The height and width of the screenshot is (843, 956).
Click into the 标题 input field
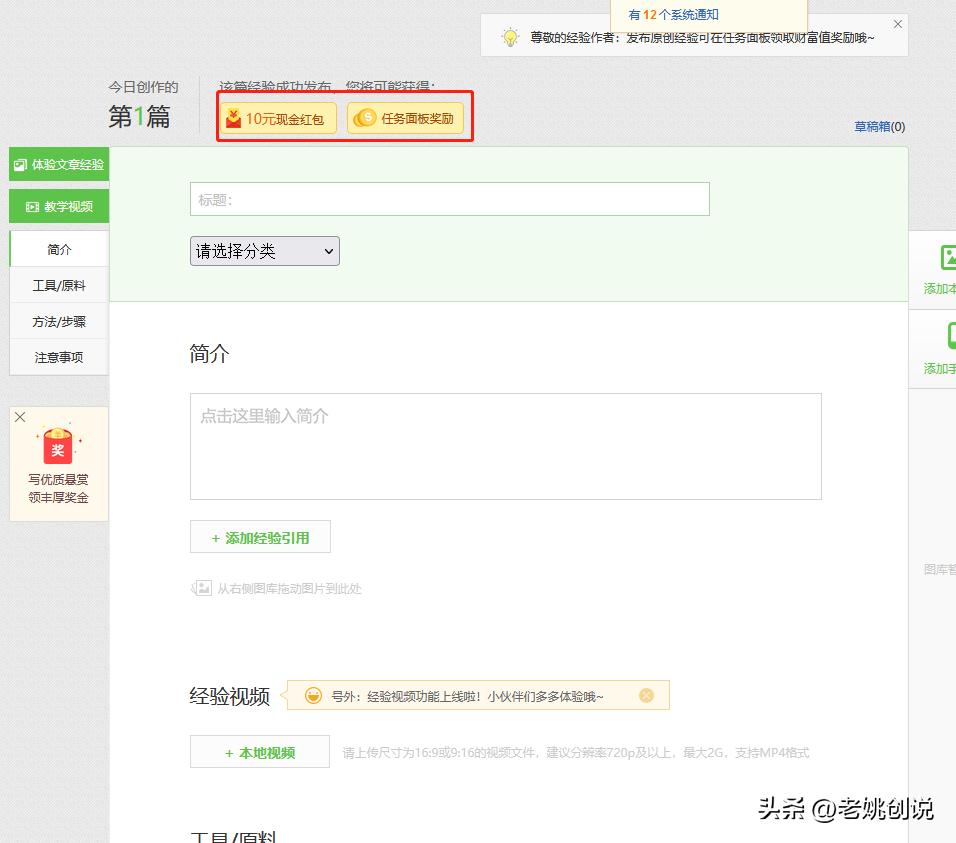[x=449, y=199]
